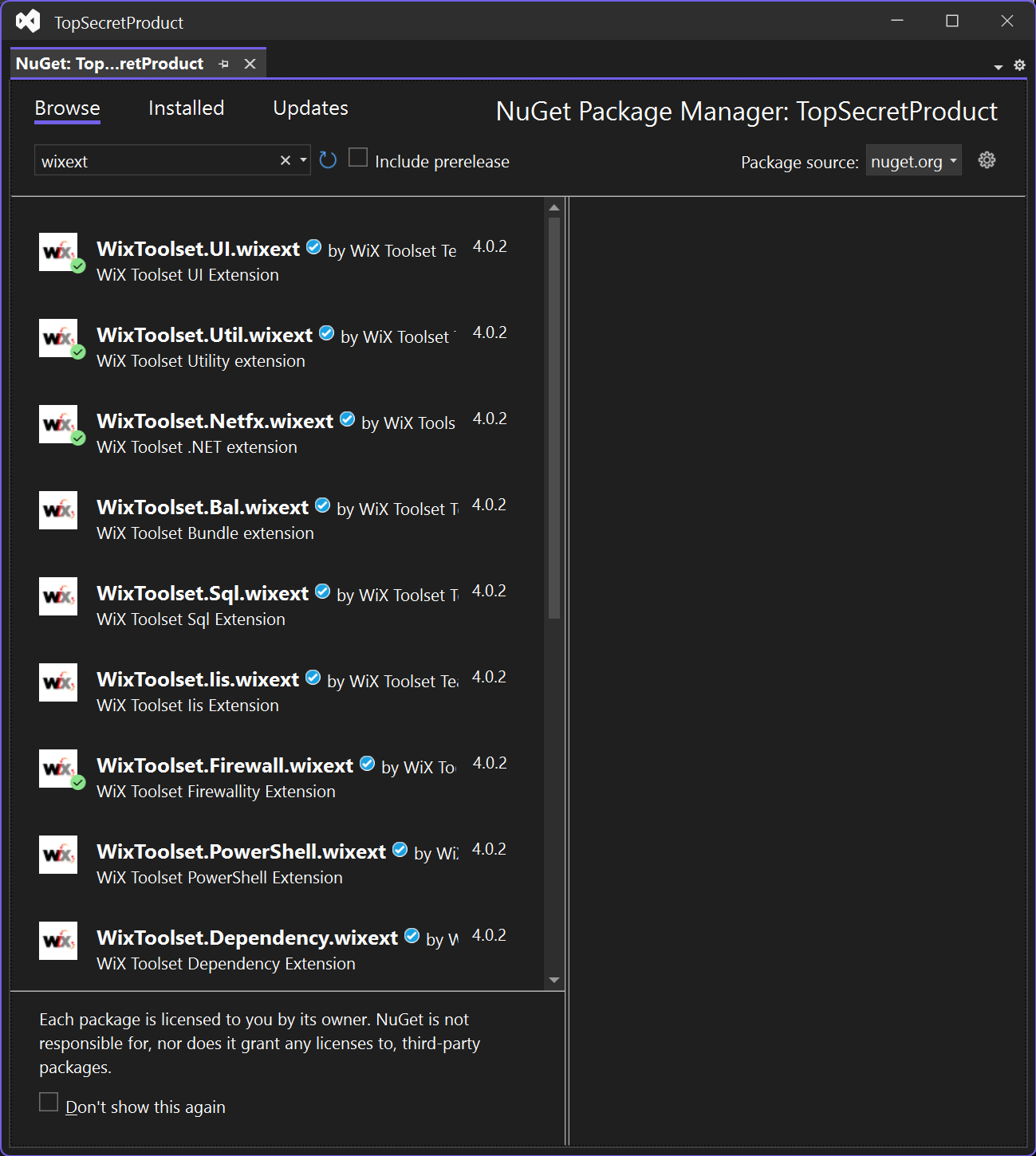Switch to the Installed tab
Screen dimensions: 1036x1156
click(186, 108)
